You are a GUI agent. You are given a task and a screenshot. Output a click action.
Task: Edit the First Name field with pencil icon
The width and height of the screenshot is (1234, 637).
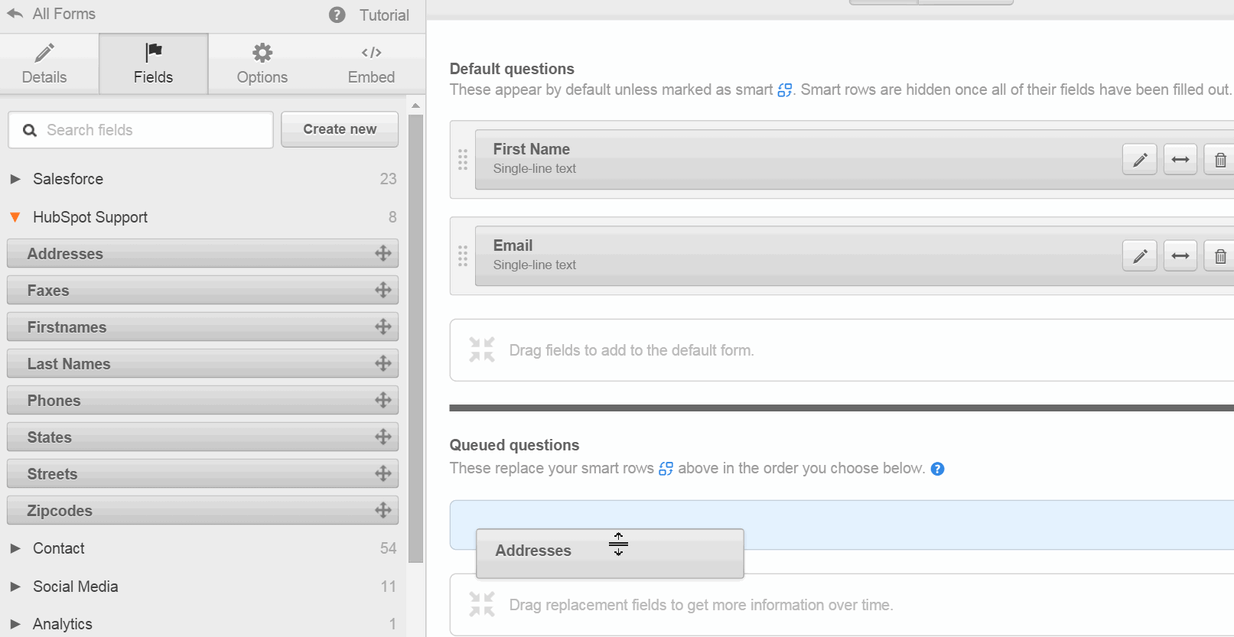pos(1139,158)
